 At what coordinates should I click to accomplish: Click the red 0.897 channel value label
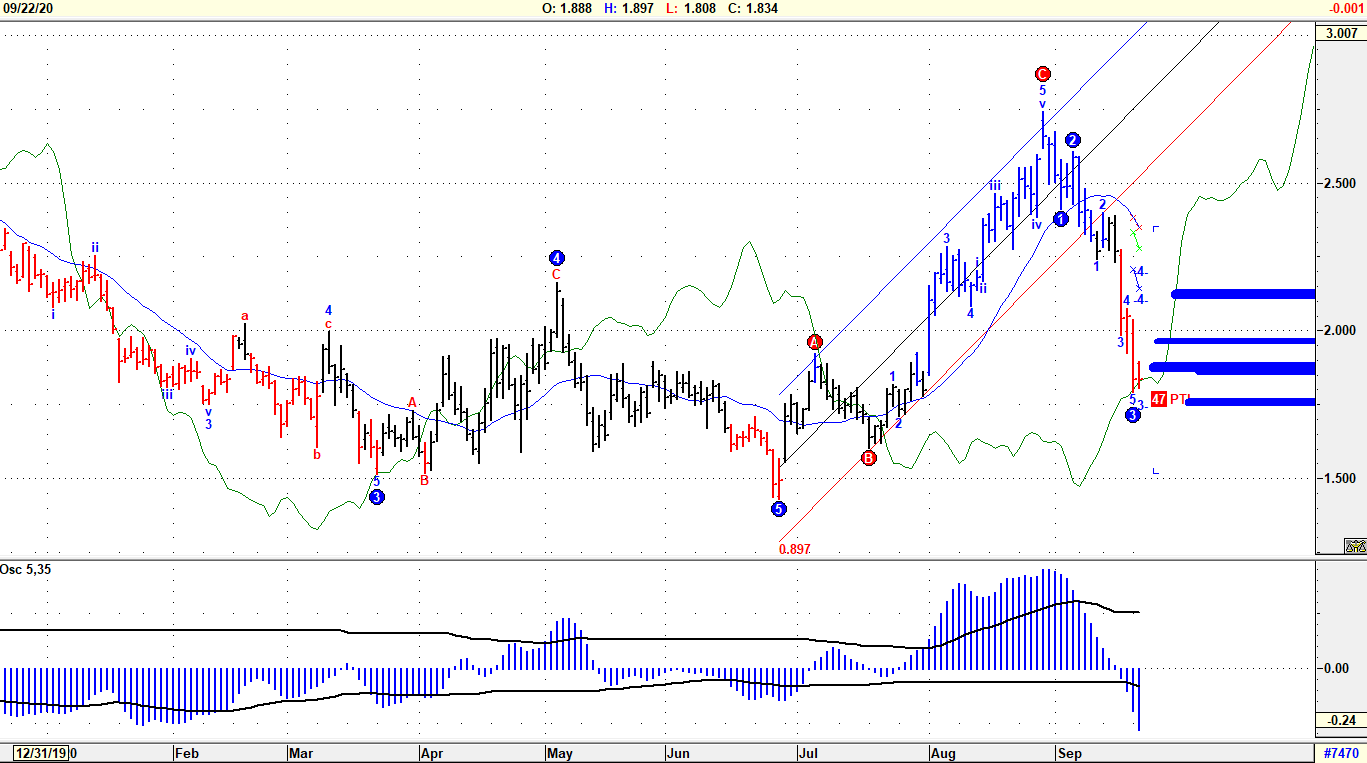tap(795, 549)
